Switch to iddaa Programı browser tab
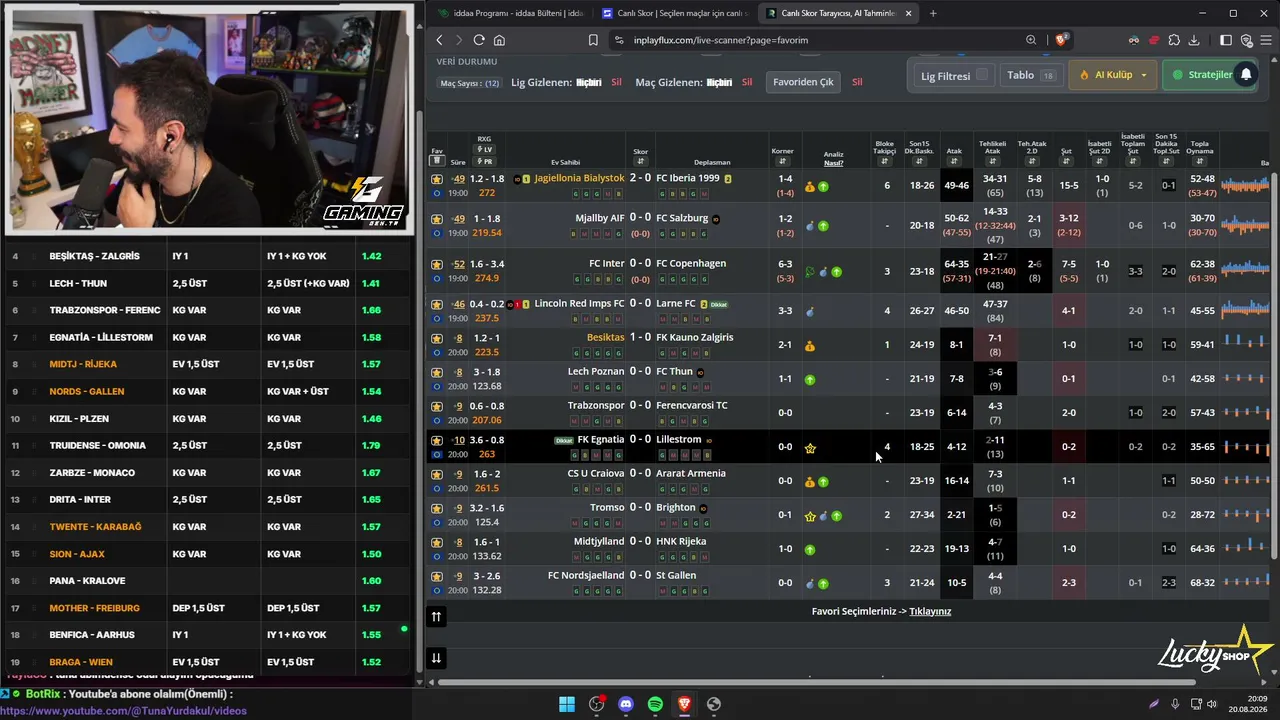 [x=509, y=13]
